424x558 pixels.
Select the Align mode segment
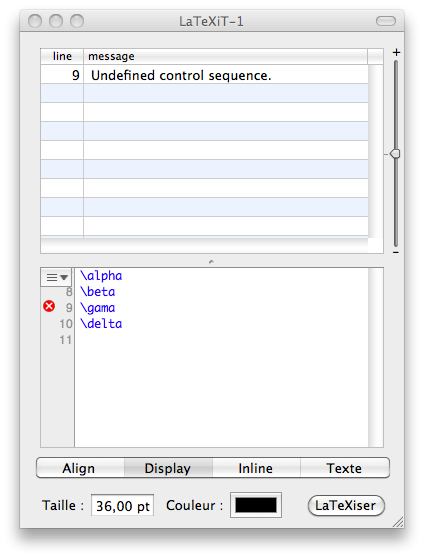(x=80, y=468)
